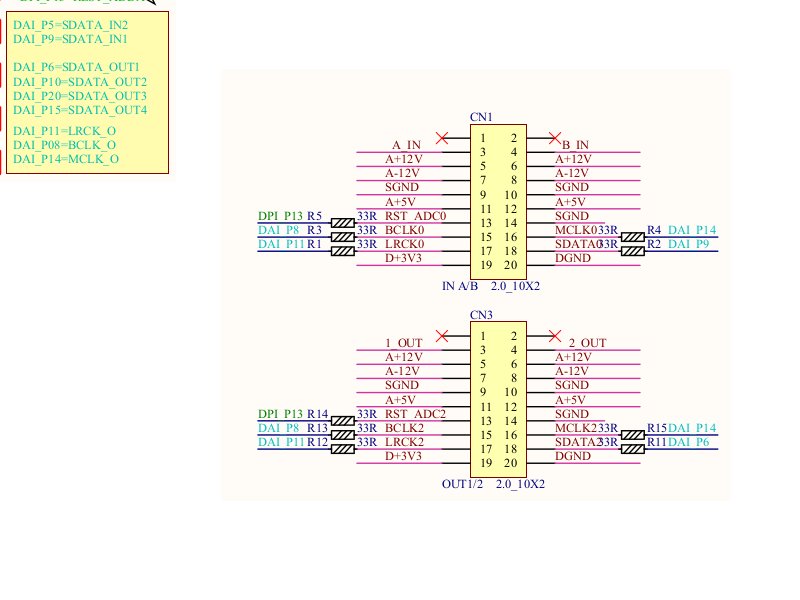Click the DAI_P14 label beside R15
The height and width of the screenshot is (600, 800).
[x=692, y=428]
